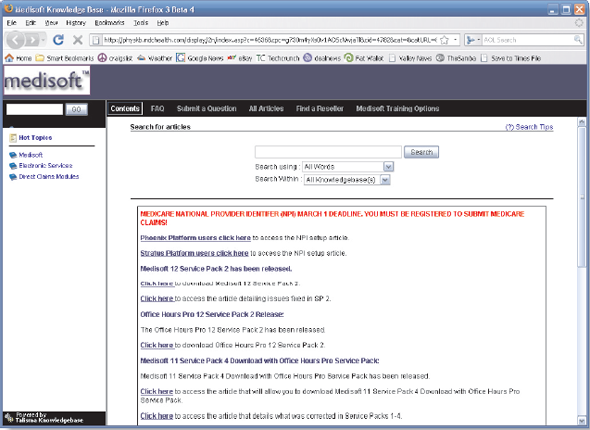
Task: Open the Techcrunch bookmark
Action: [278, 58]
